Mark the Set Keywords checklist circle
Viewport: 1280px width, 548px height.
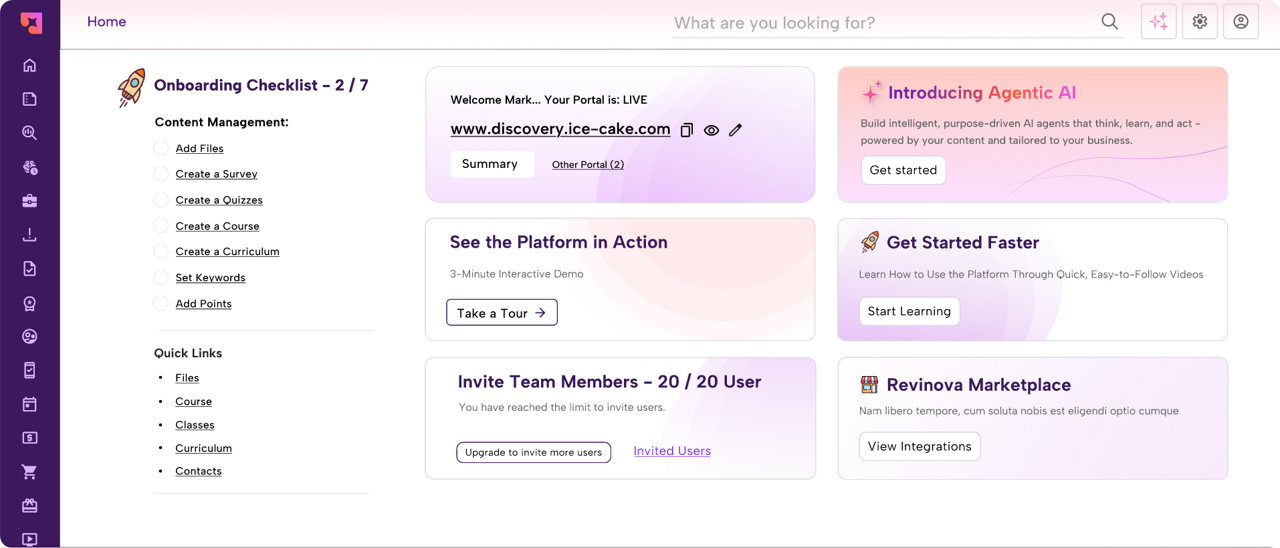pyautogui.click(x=161, y=278)
